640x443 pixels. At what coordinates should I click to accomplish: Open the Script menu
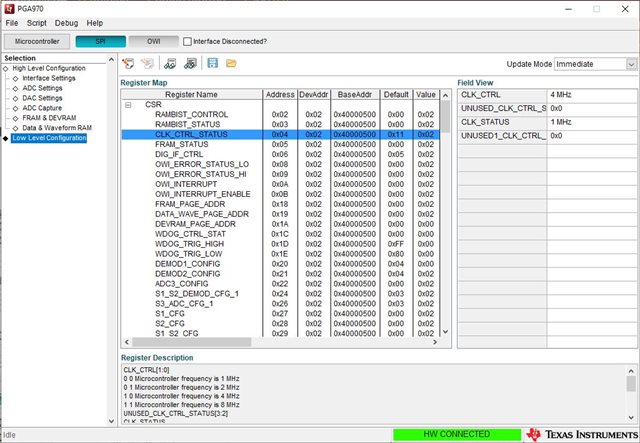[x=37, y=23]
